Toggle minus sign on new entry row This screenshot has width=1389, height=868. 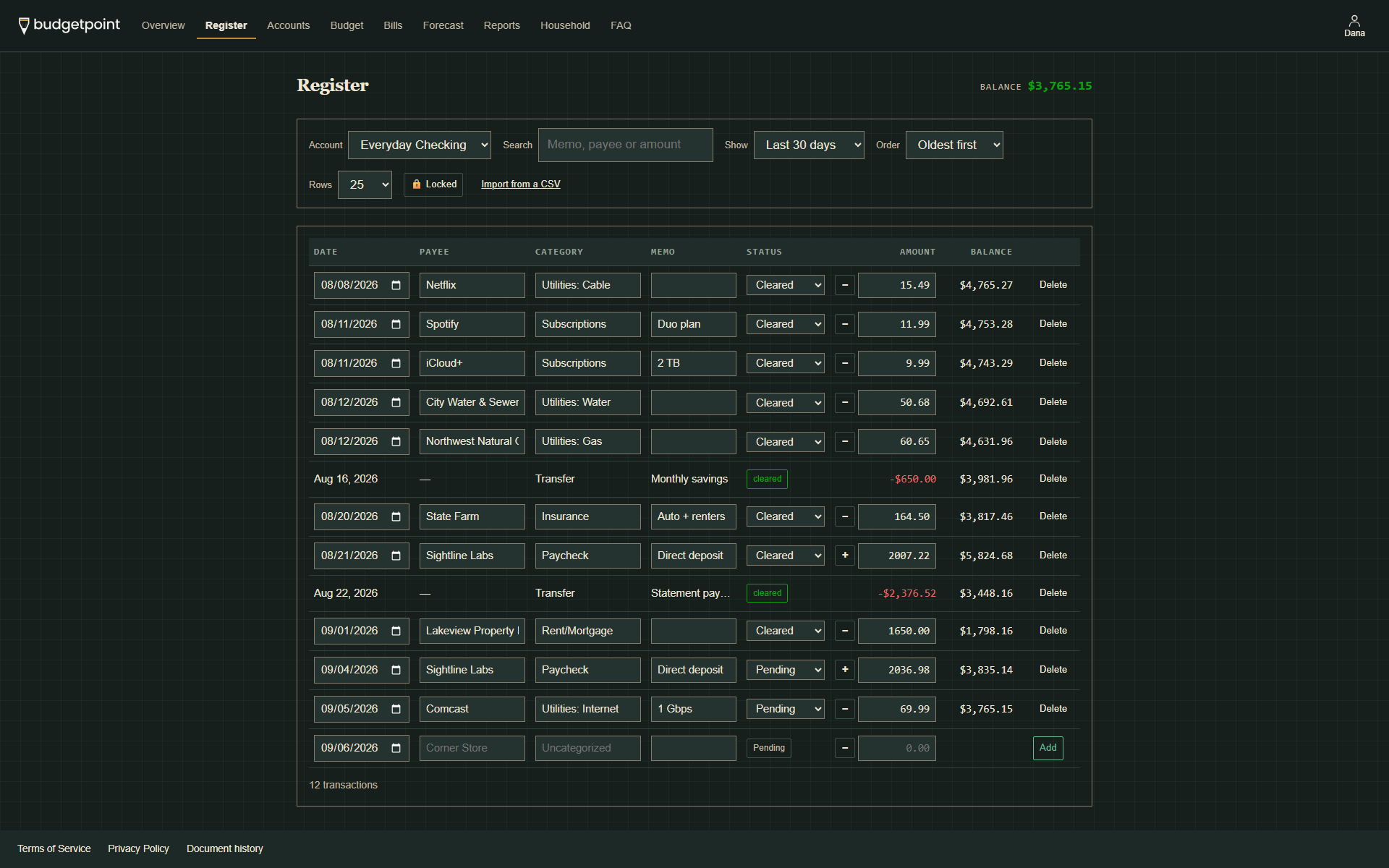click(844, 748)
